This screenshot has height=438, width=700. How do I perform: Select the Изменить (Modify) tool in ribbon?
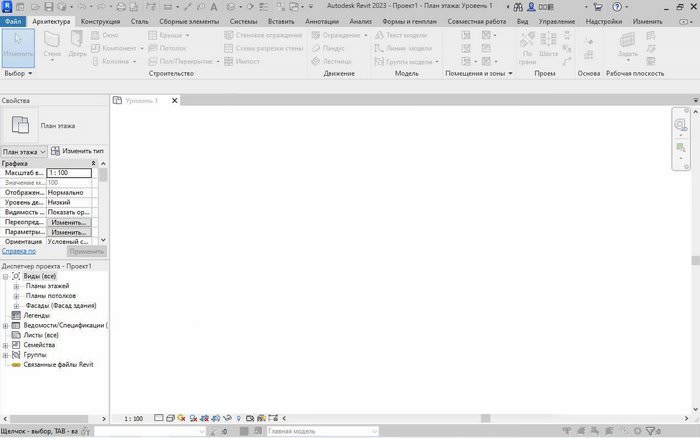click(x=18, y=46)
